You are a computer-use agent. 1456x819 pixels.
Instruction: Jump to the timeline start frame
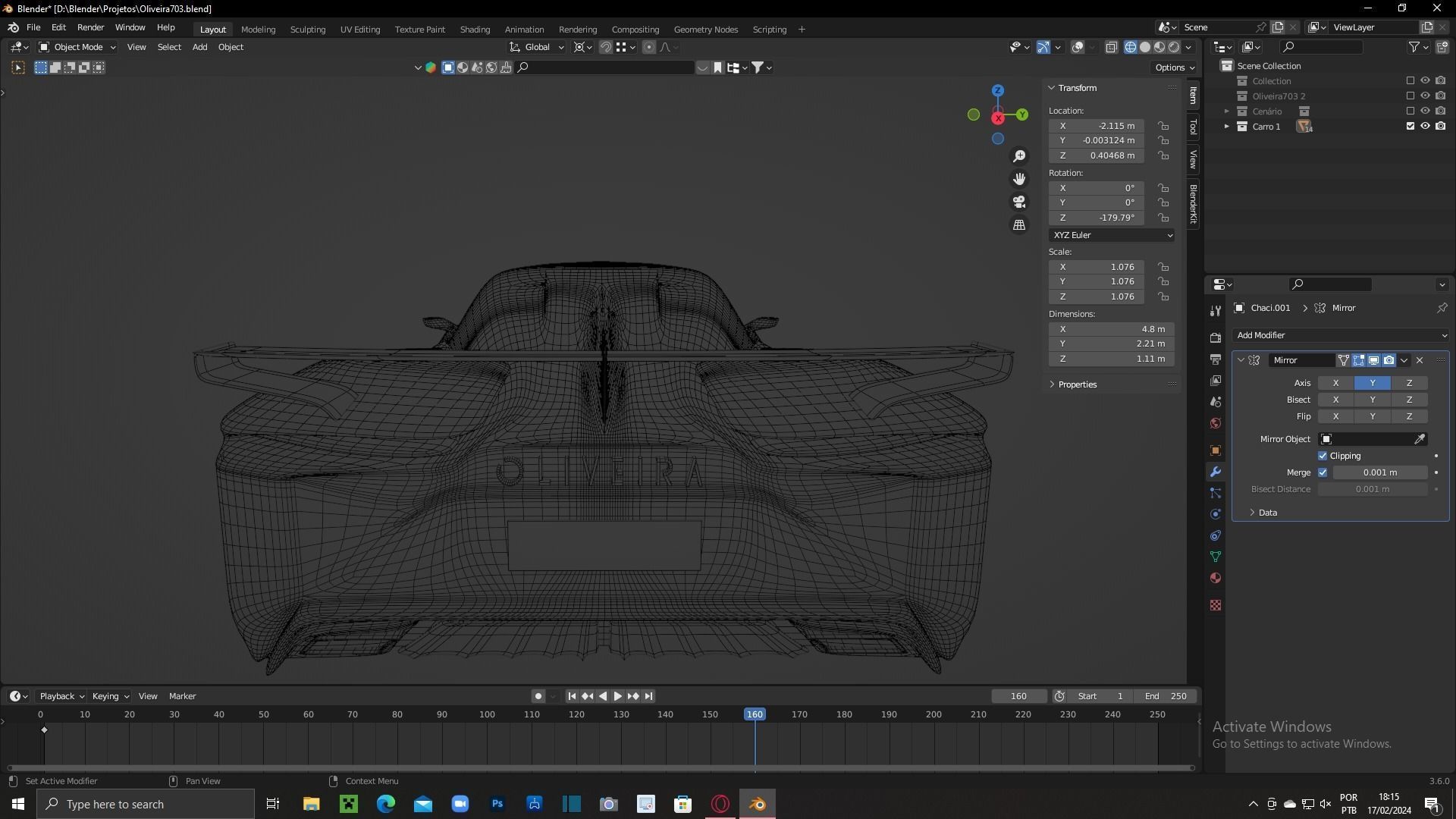click(572, 696)
